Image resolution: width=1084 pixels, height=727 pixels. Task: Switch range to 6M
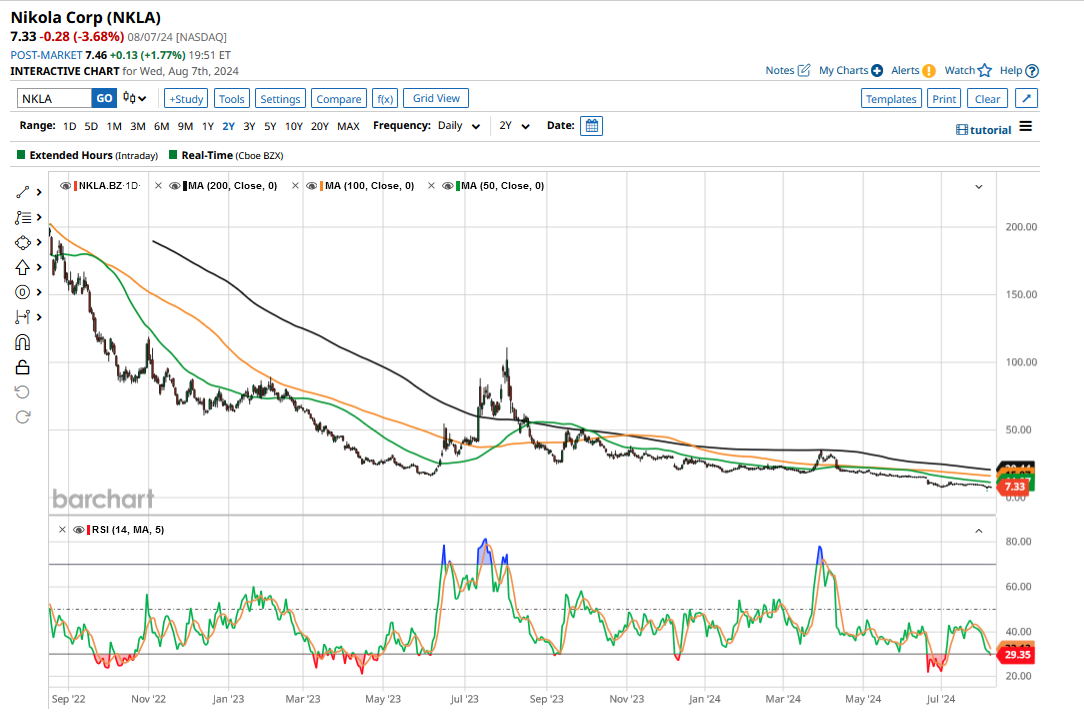pos(161,126)
